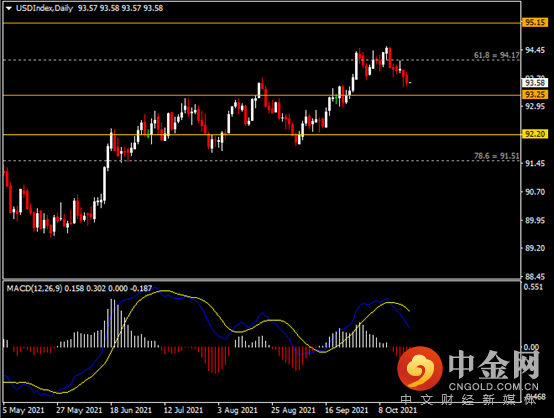Click the 8 Oct 2021 date marker

[397, 410]
